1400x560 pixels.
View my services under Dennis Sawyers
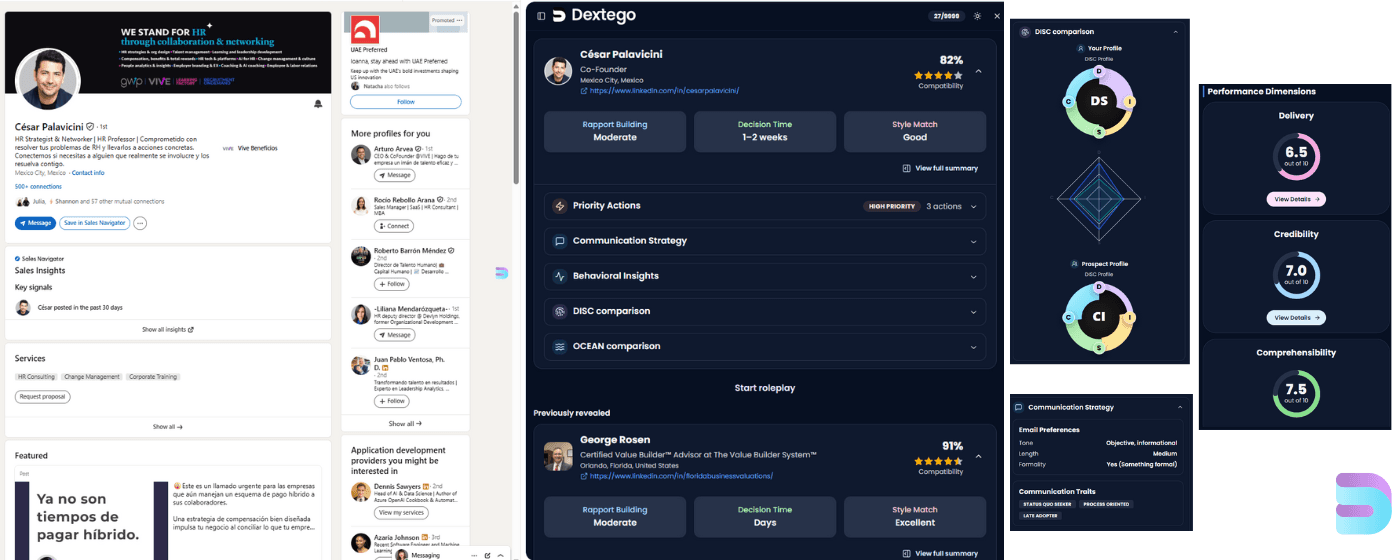(x=401, y=512)
